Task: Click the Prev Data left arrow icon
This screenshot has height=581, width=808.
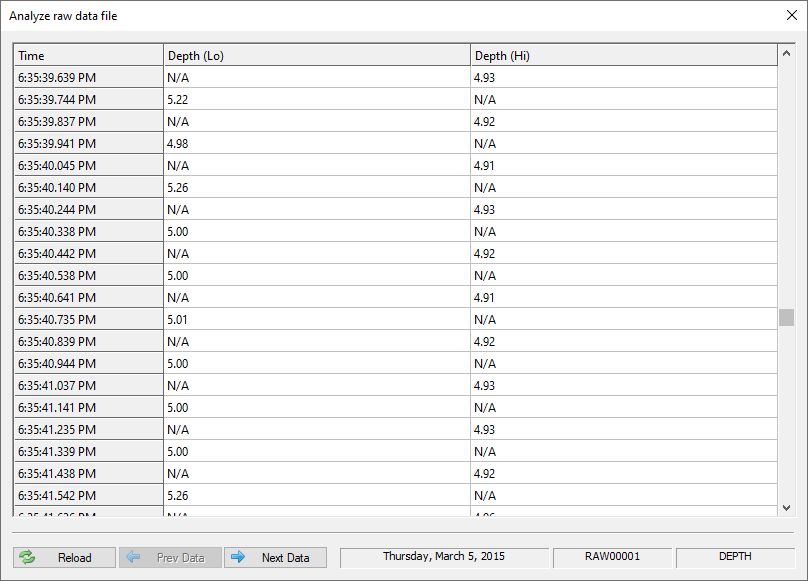Action: pyautogui.click(x=133, y=557)
